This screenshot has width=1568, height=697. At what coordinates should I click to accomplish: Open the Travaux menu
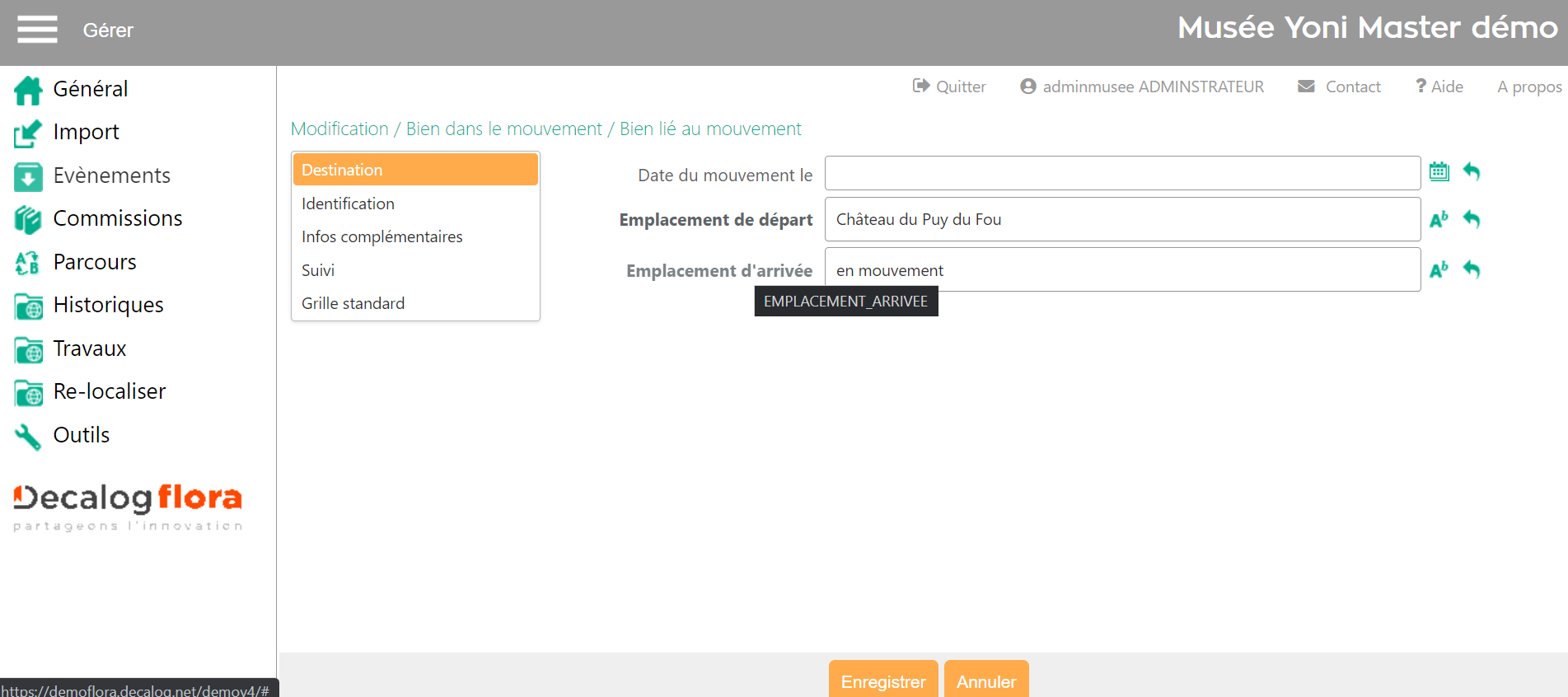90,348
